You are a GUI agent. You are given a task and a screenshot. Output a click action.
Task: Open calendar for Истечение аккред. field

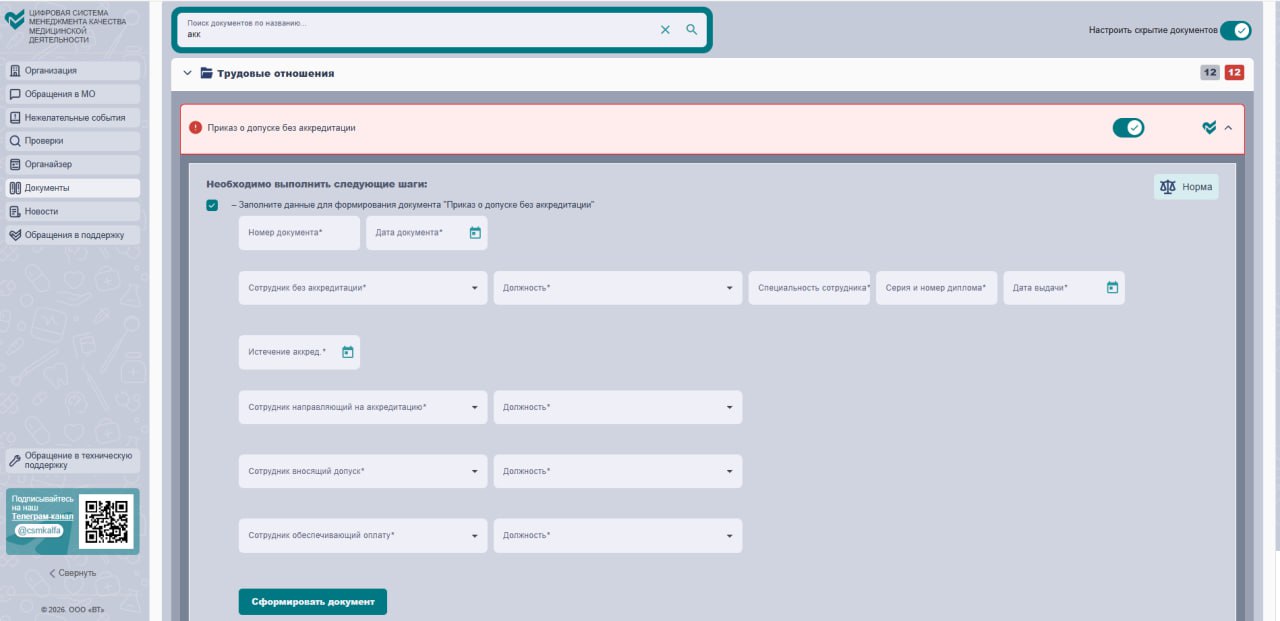pos(347,352)
